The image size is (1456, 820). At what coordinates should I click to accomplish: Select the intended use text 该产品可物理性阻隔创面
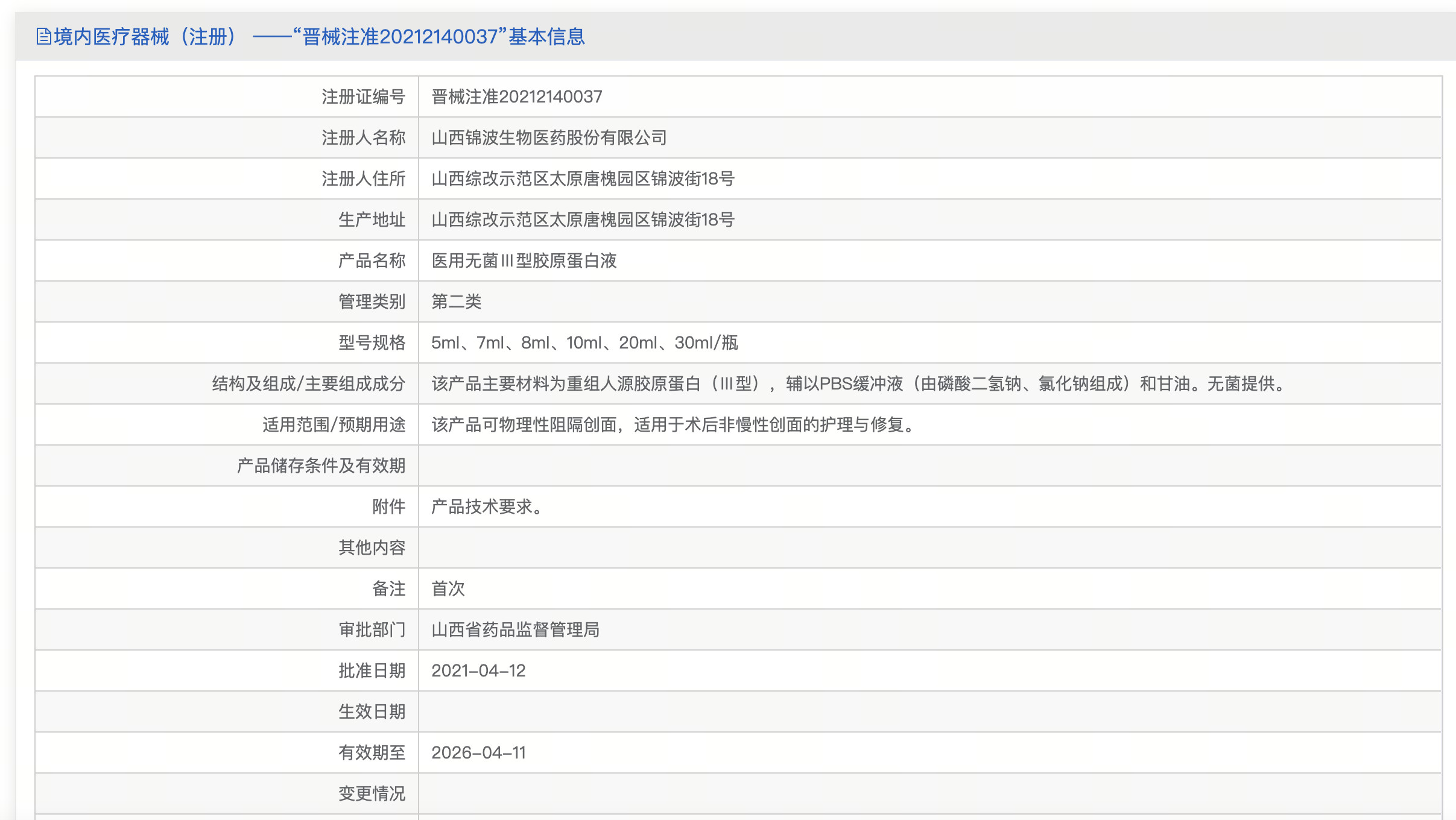click(x=674, y=424)
